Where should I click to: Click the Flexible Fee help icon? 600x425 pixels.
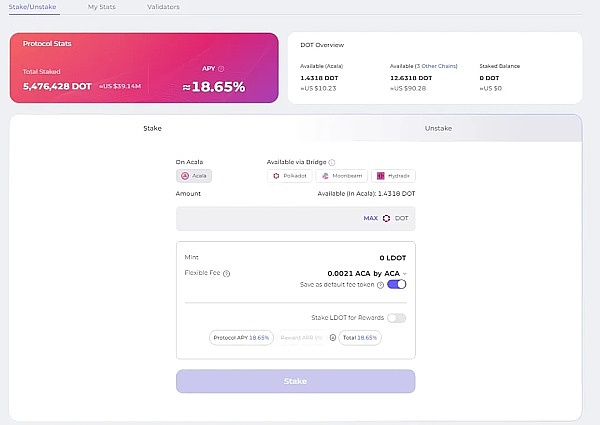point(227,273)
